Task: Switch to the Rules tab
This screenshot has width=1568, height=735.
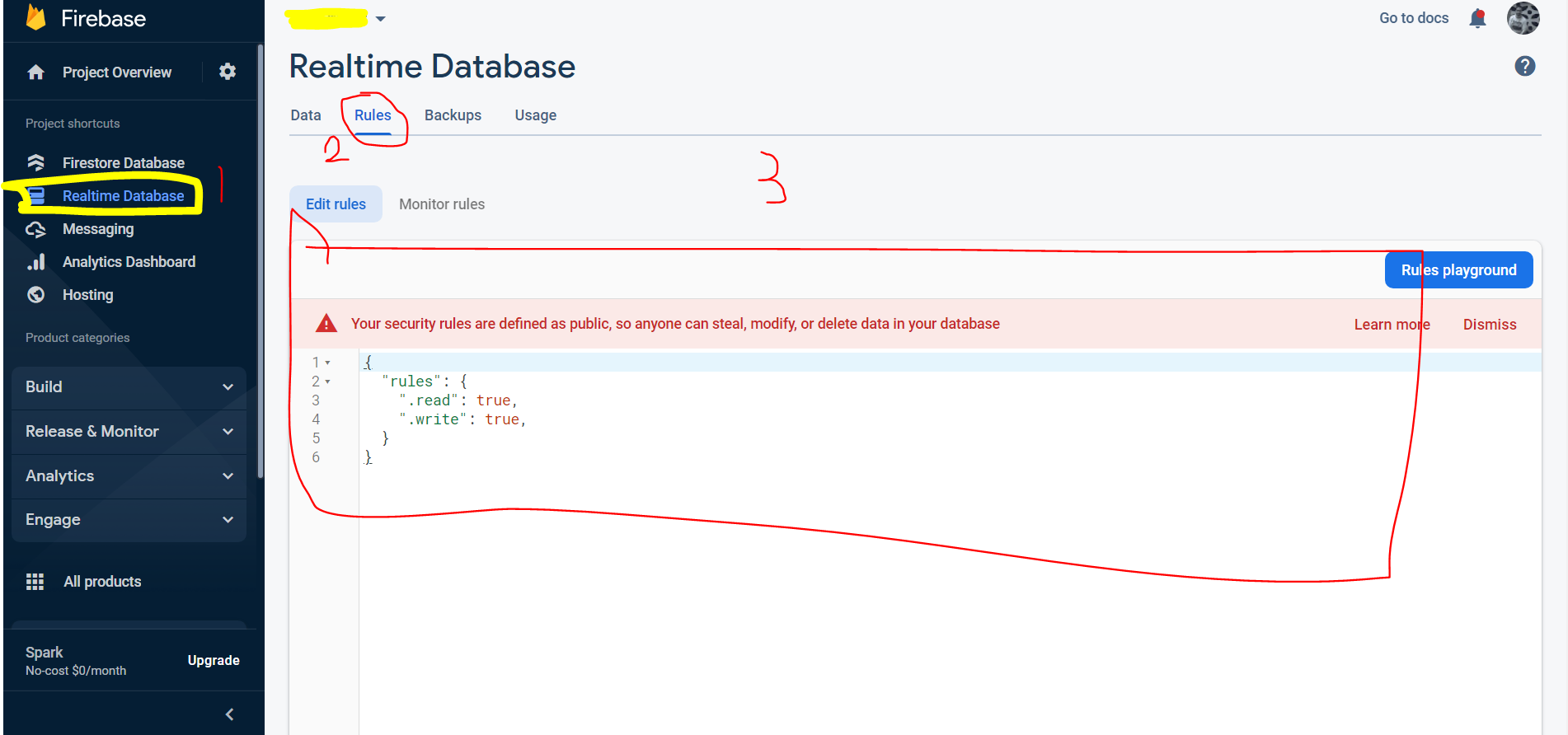Action: coord(373,115)
